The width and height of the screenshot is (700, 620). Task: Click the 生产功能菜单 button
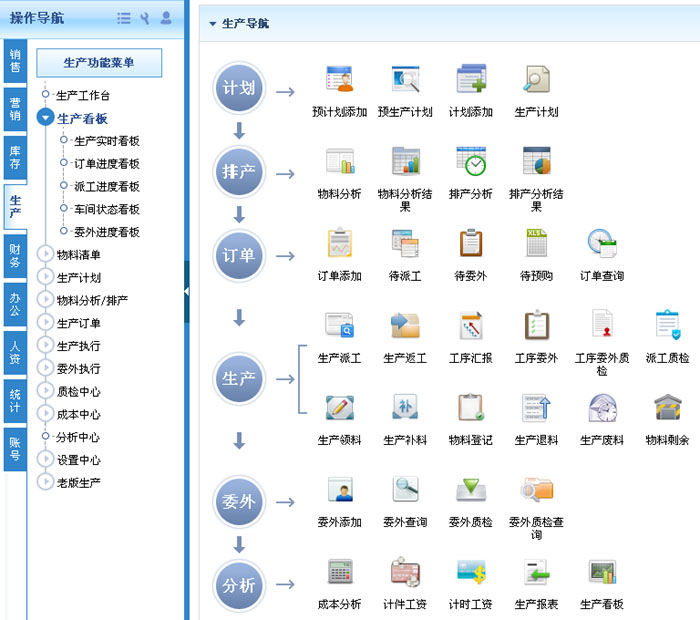(x=98, y=63)
